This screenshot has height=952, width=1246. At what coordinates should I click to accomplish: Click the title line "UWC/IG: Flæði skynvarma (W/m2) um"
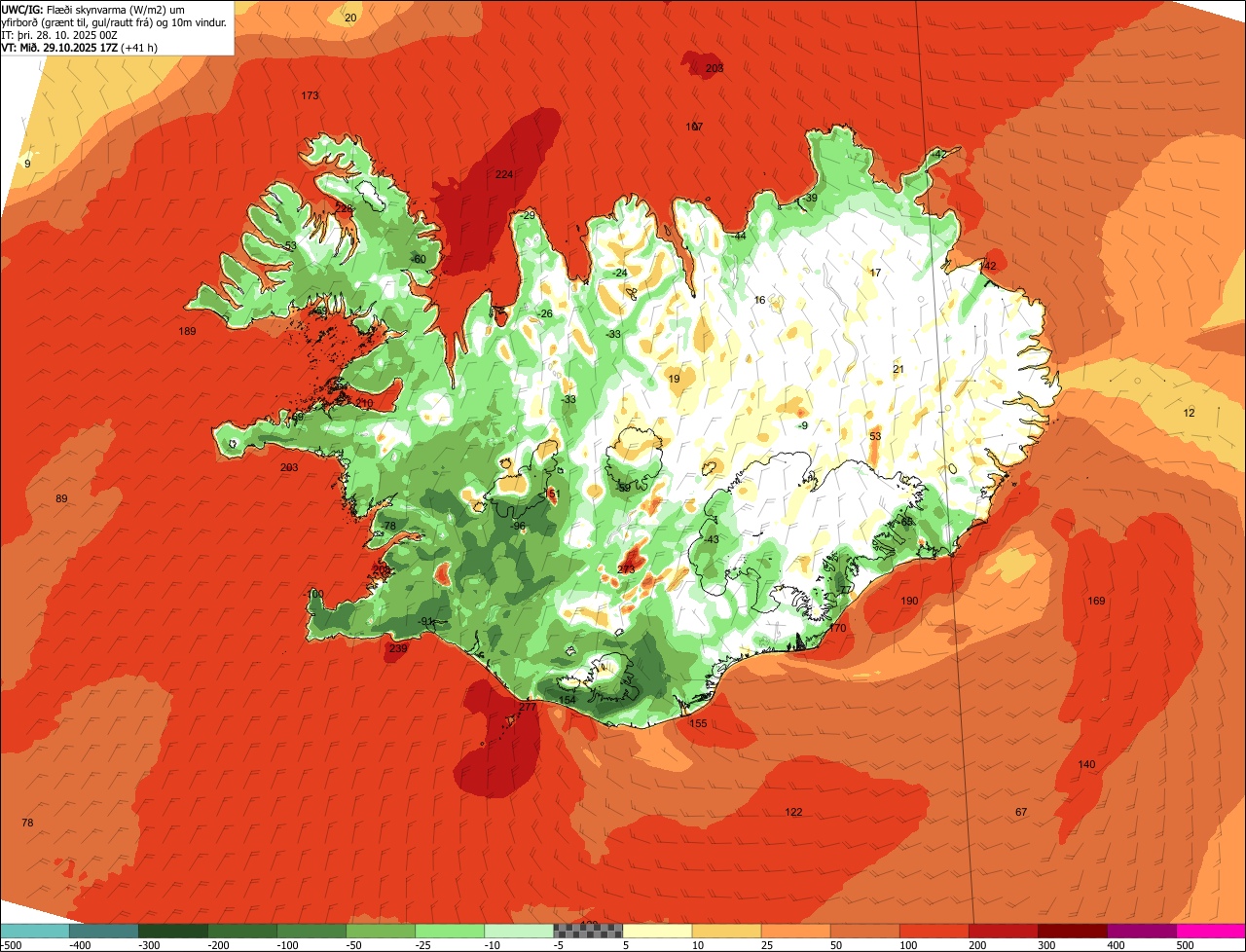(92, 9)
